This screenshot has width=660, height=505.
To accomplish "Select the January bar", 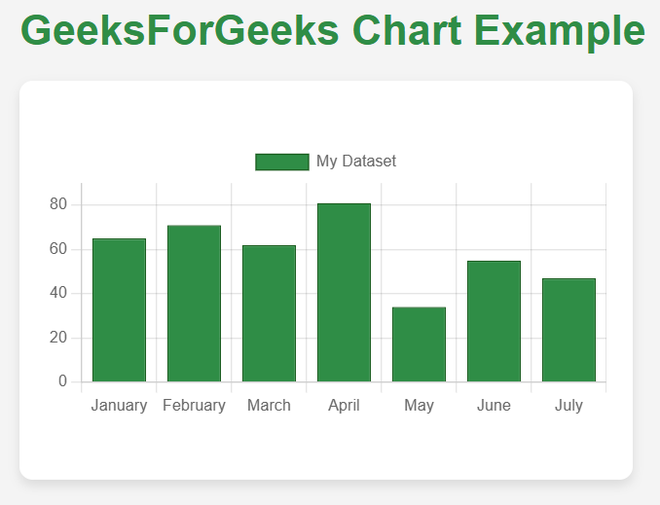I will point(119,310).
